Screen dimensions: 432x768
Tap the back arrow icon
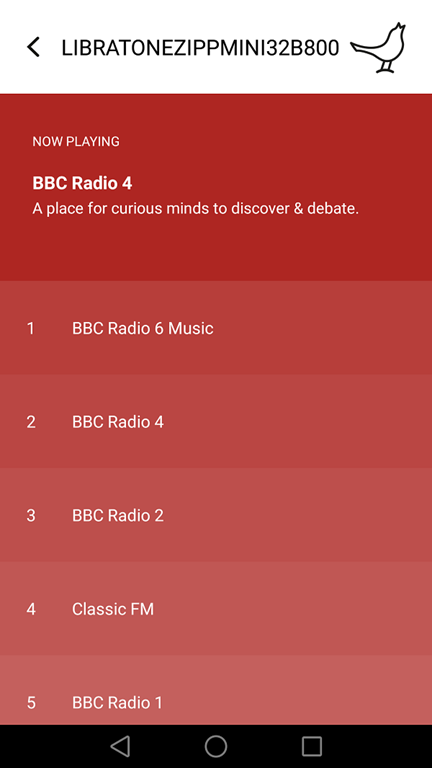click(33, 48)
